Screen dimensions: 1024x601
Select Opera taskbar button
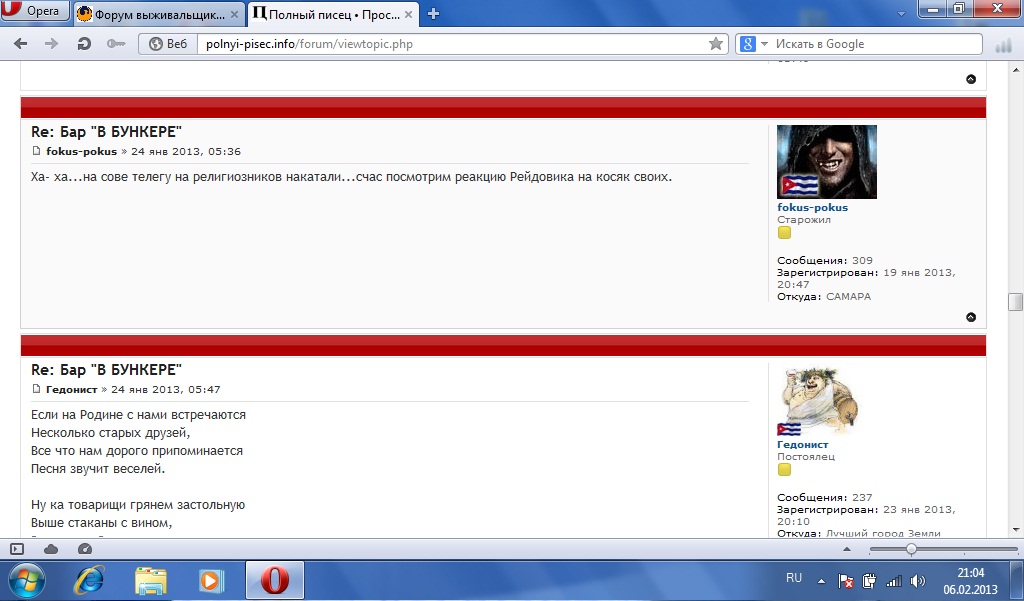point(275,580)
